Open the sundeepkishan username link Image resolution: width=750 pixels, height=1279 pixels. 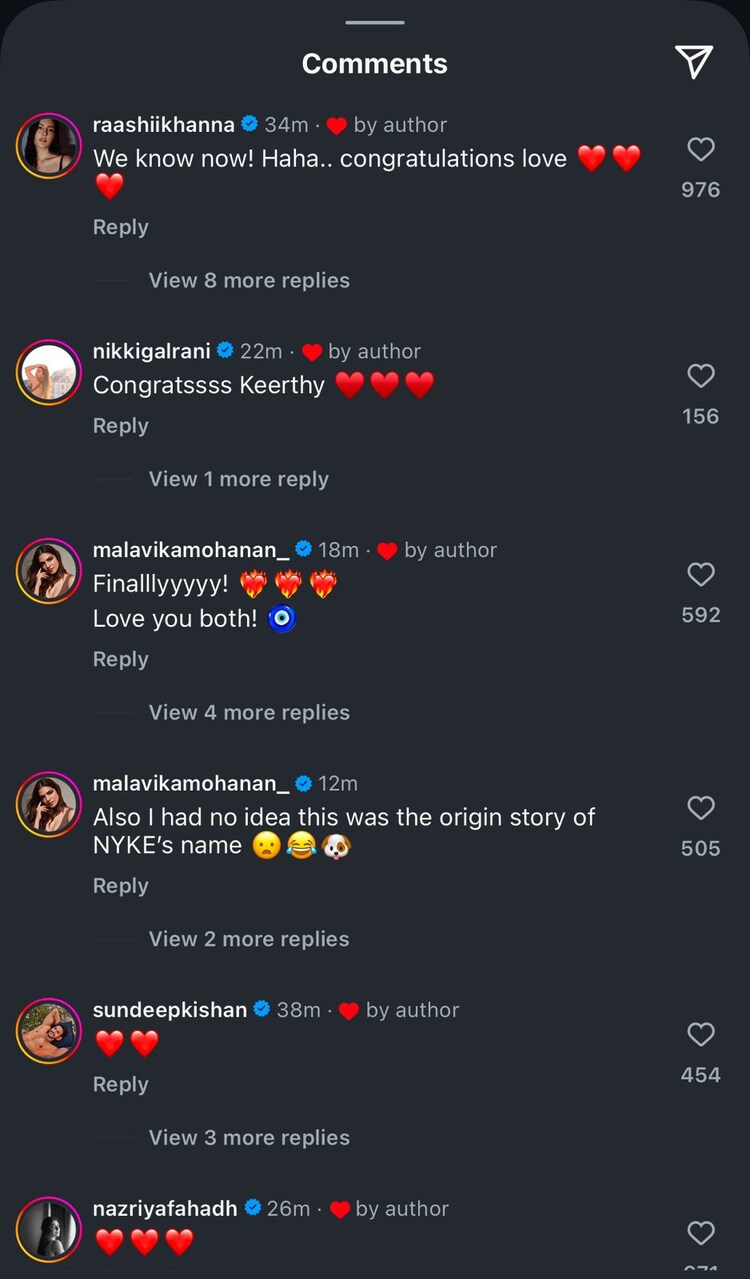pyautogui.click(x=169, y=1010)
